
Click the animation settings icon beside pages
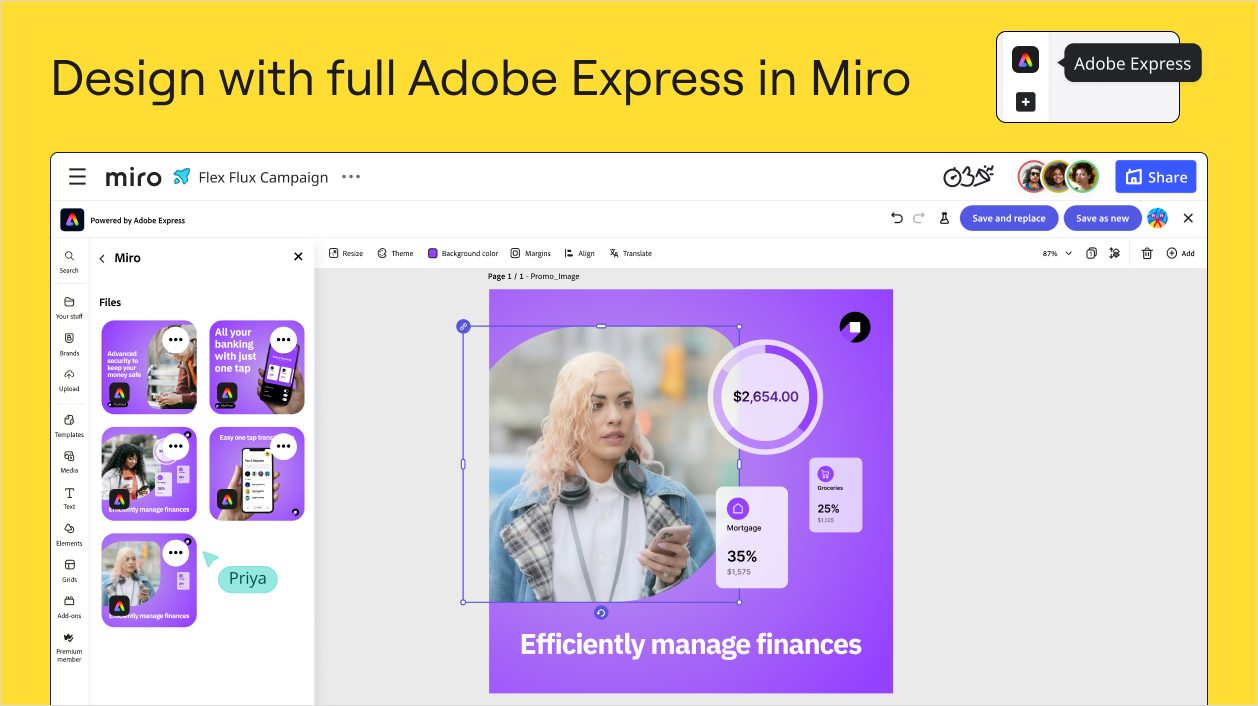tap(1114, 254)
